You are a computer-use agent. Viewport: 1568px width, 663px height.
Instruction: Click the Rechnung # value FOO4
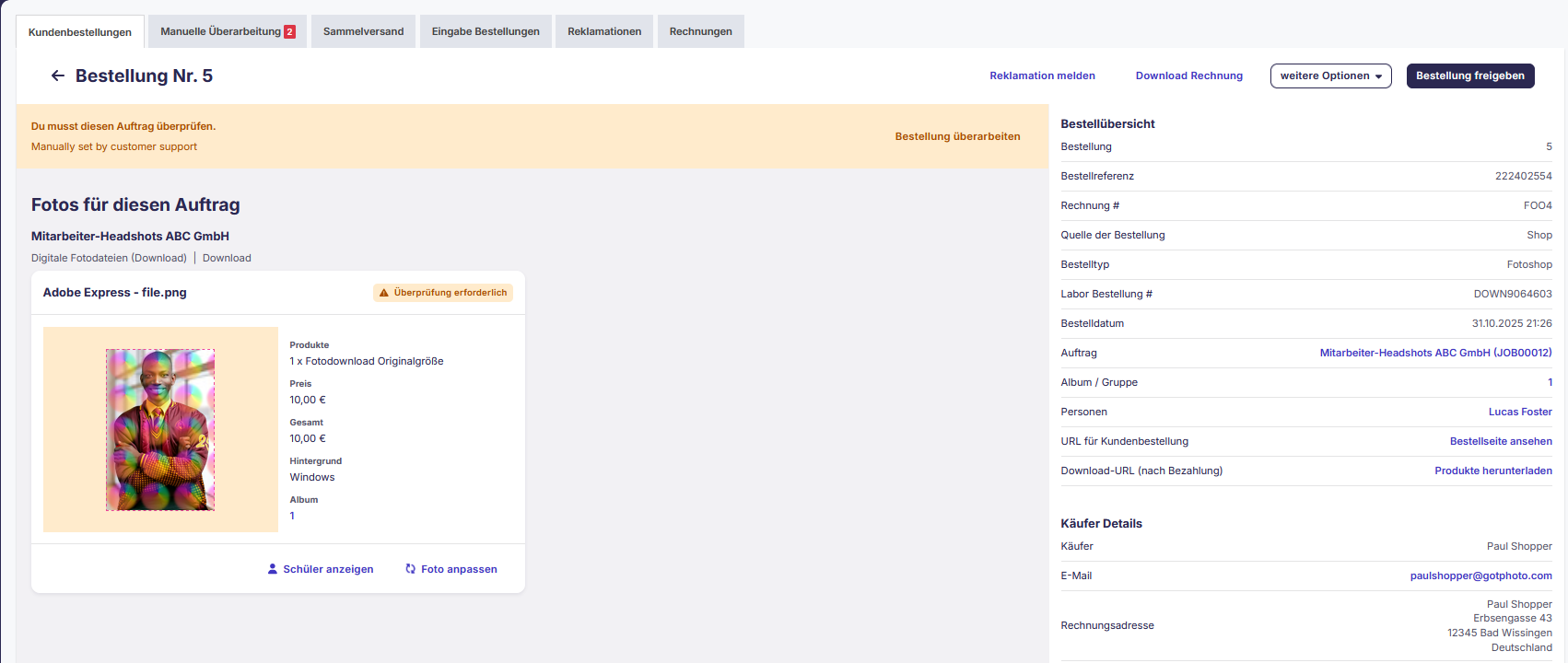pyautogui.click(x=1538, y=205)
